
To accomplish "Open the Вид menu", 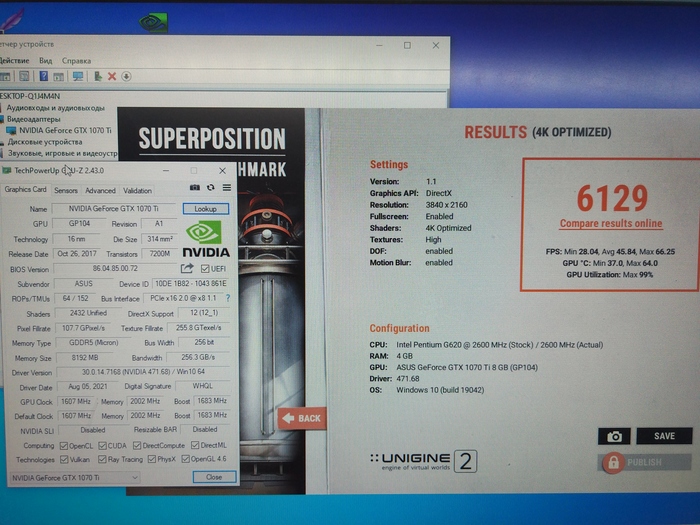I will [46, 61].
